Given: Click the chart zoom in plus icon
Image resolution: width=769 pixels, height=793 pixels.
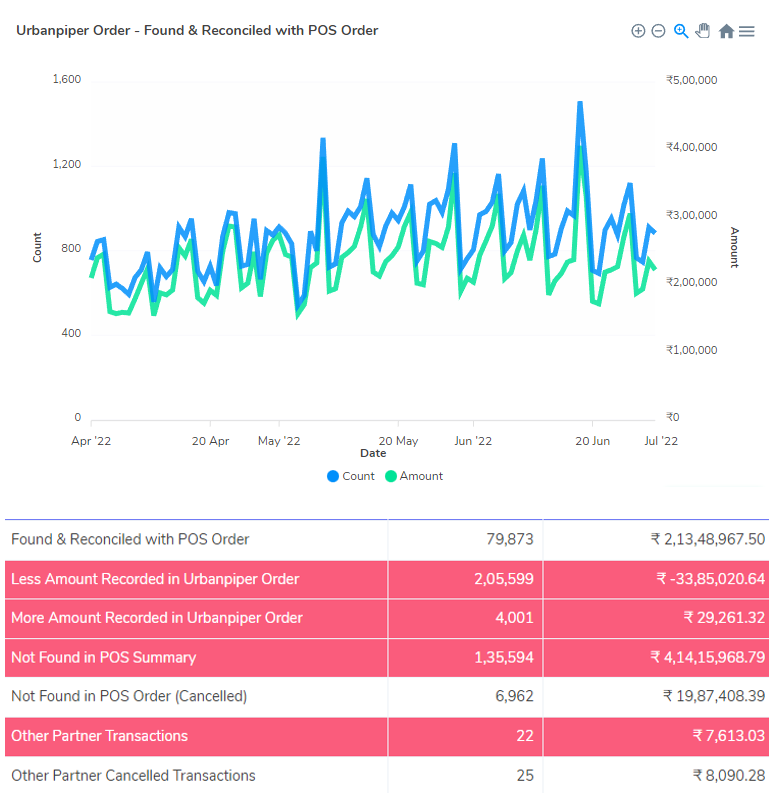Looking at the screenshot, I should 638,31.
